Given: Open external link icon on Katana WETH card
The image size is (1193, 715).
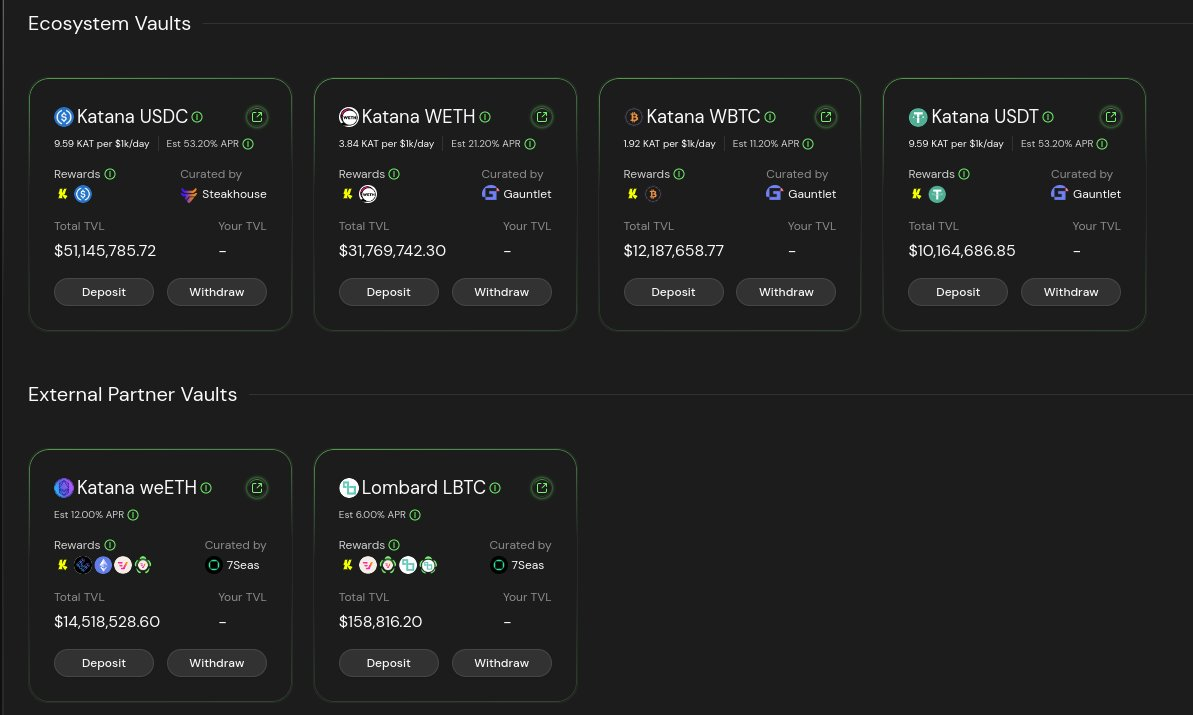Looking at the screenshot, I should 542,117.
